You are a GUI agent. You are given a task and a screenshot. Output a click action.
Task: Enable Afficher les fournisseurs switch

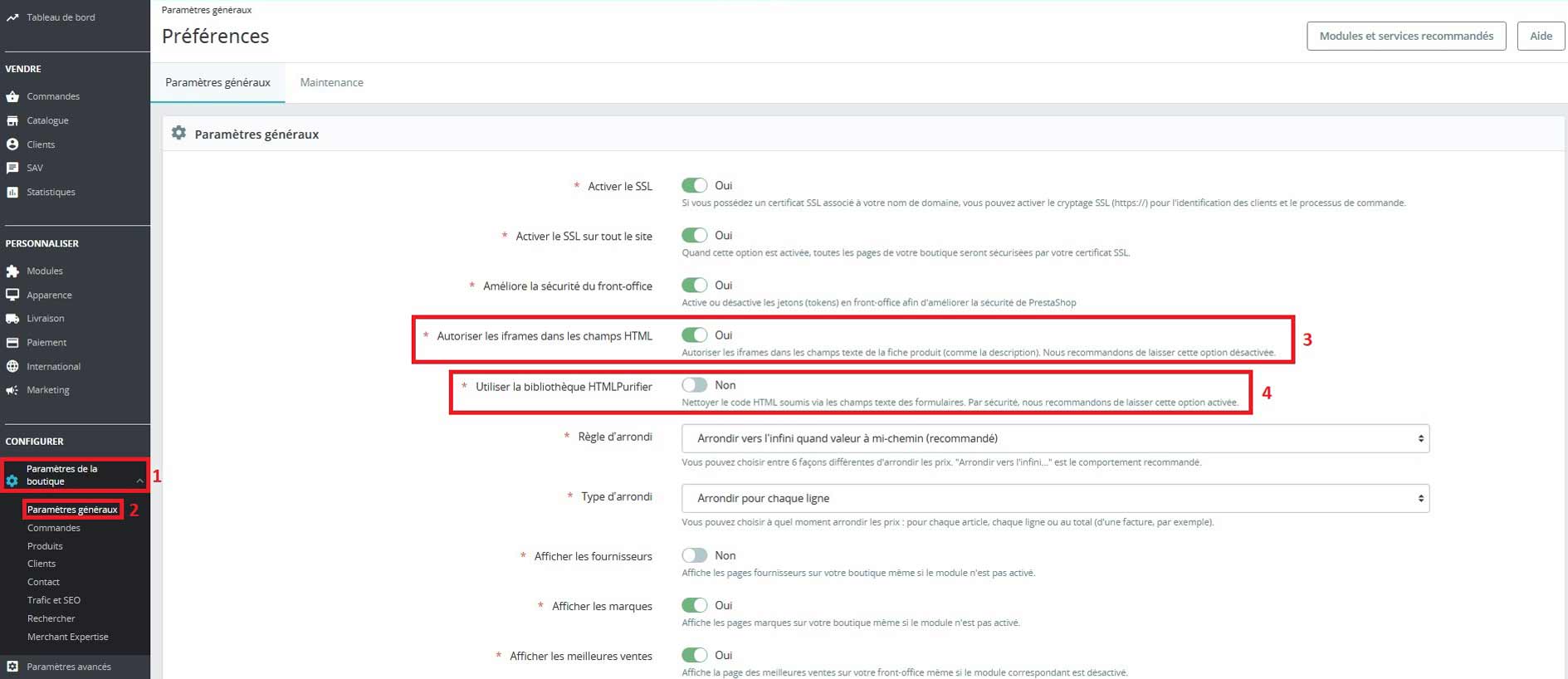(x=695, y=555)
